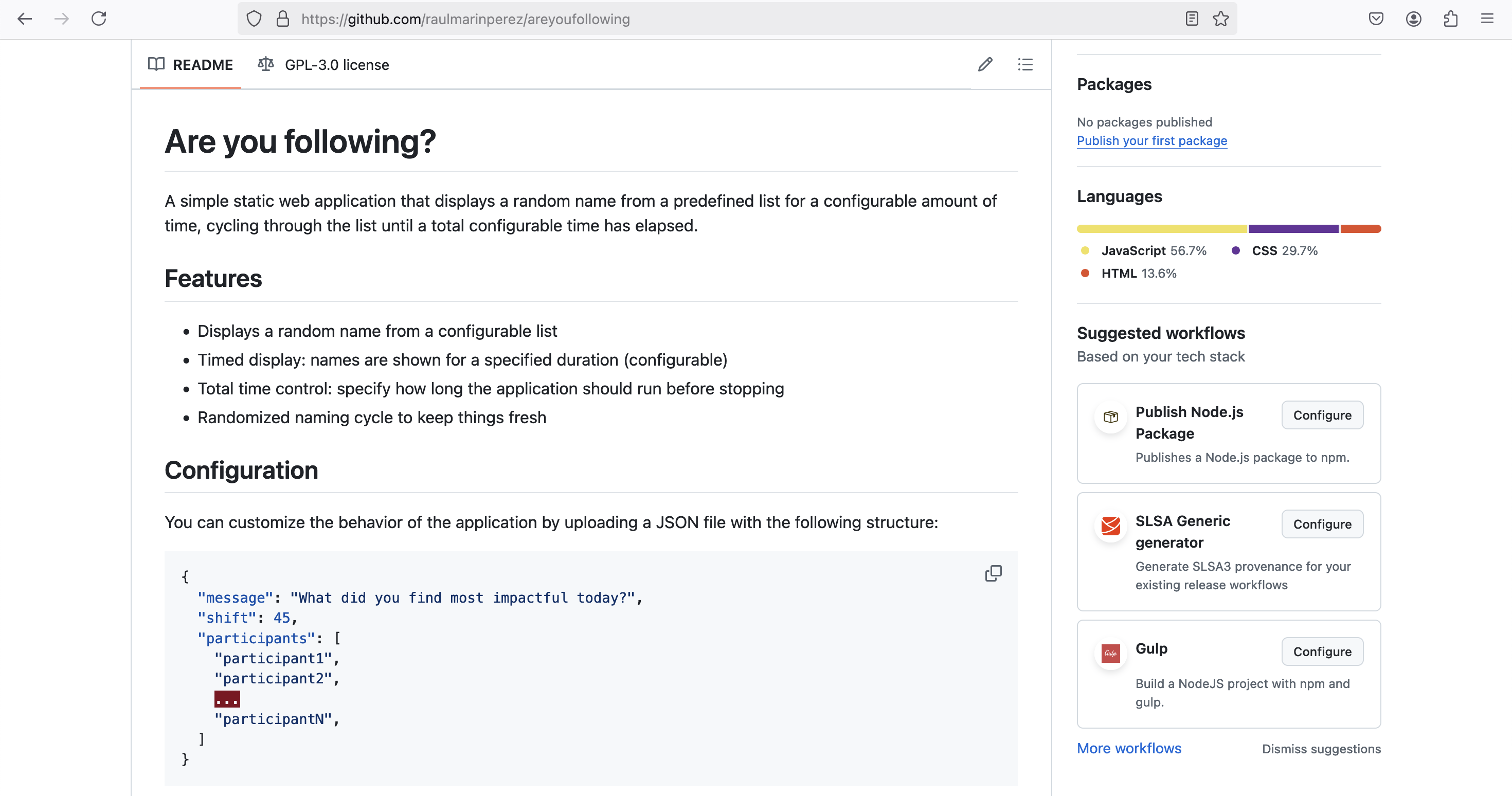Toggle reader view icon in address bar
Screen dimensions: 1512x796
(x=1192, y=19)
